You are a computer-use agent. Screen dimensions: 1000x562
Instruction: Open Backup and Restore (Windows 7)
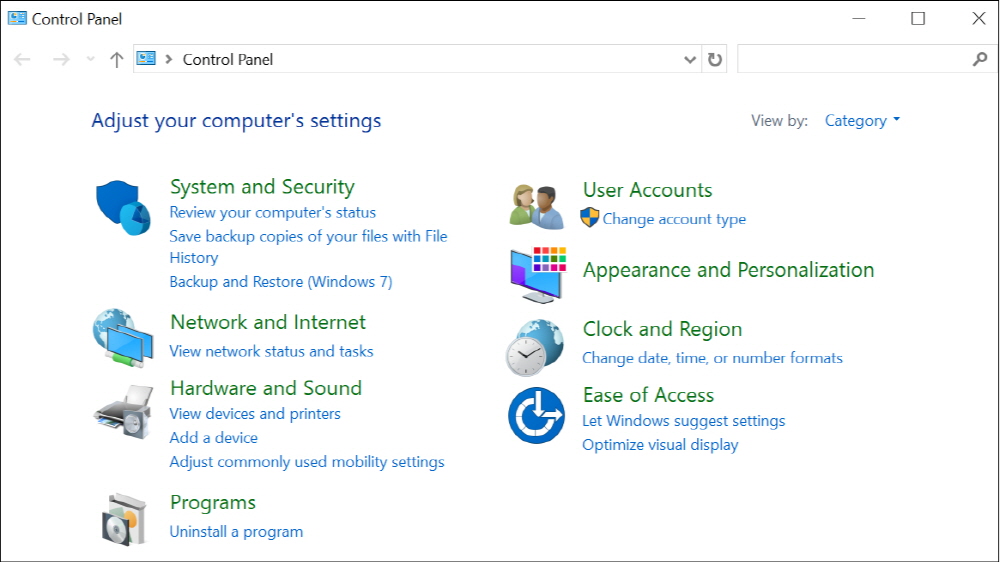pyautogui.click(x=281, y=282)
